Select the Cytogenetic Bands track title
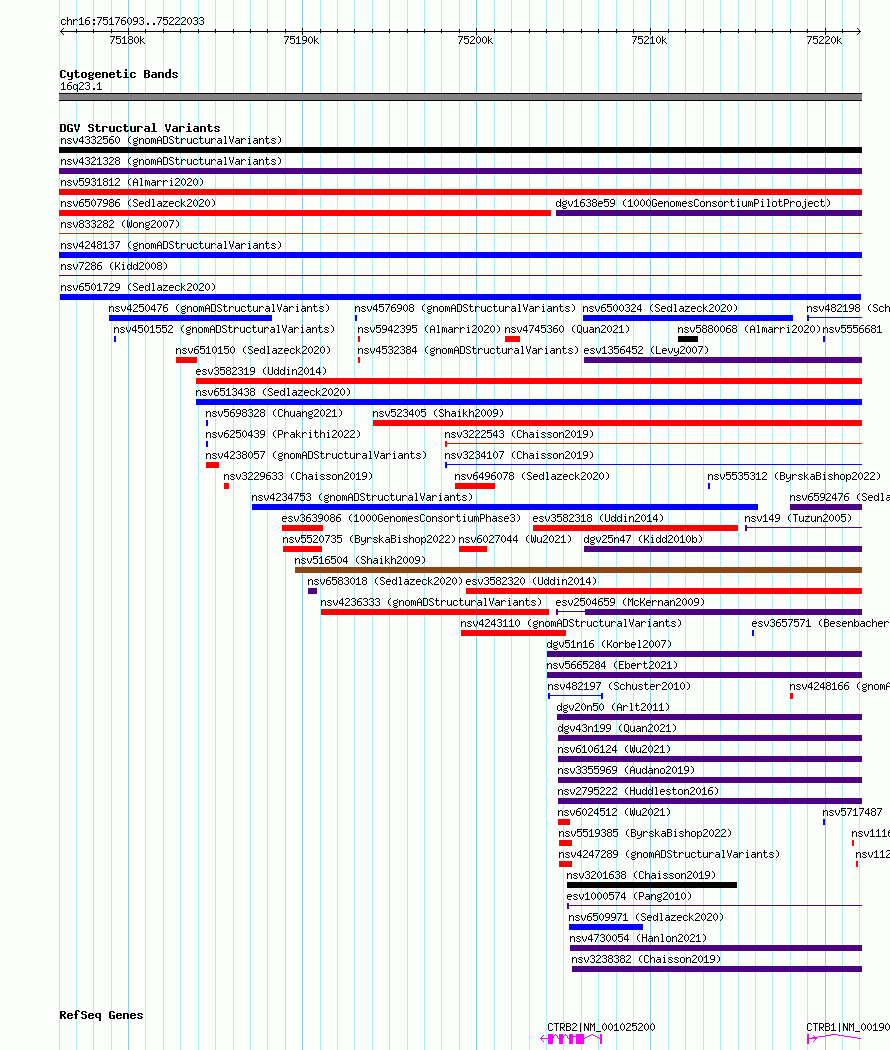Screen dimensions: 890x1050 coord(119,74)
